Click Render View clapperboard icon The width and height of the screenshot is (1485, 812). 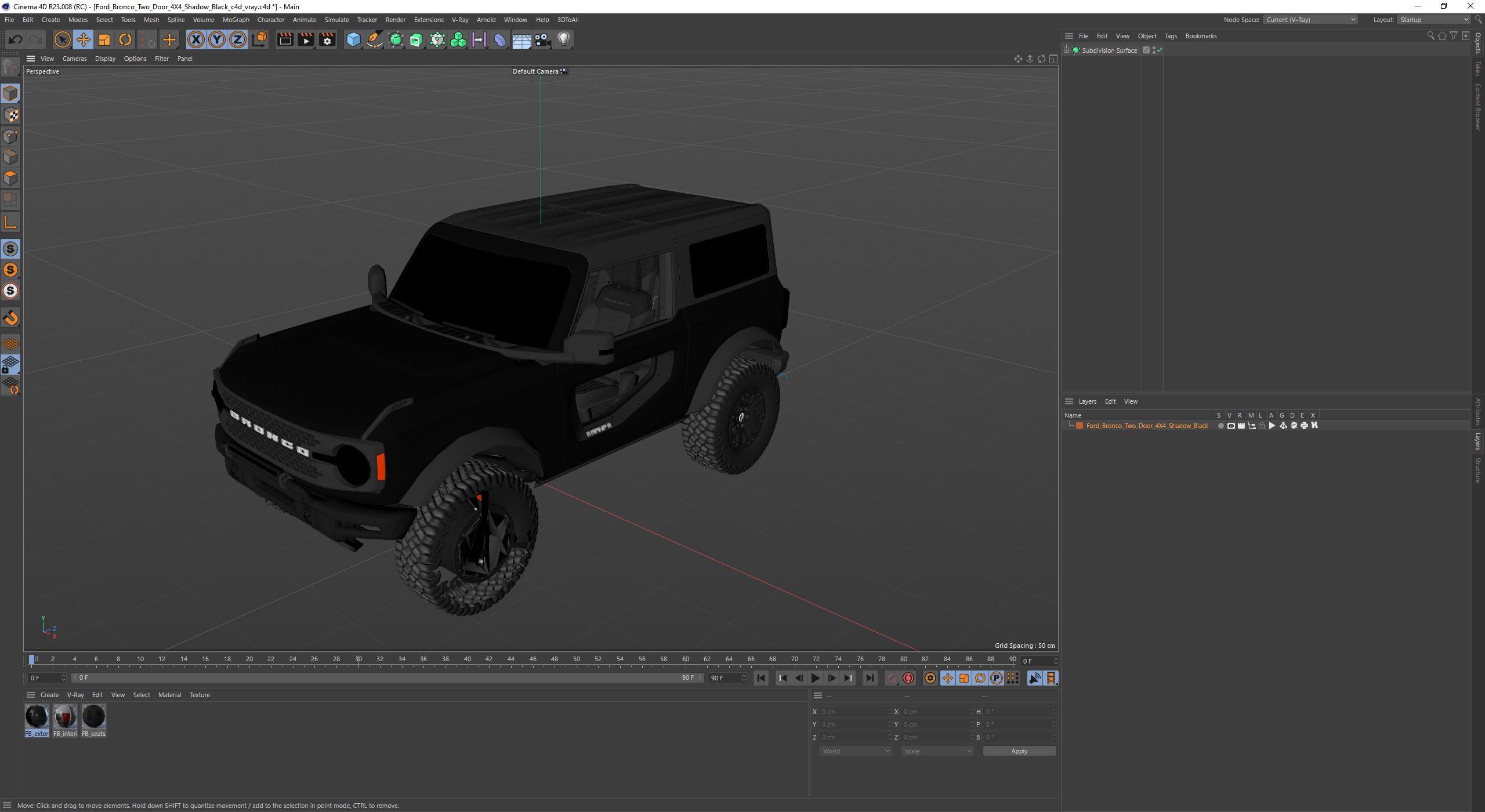coord(285,39)
